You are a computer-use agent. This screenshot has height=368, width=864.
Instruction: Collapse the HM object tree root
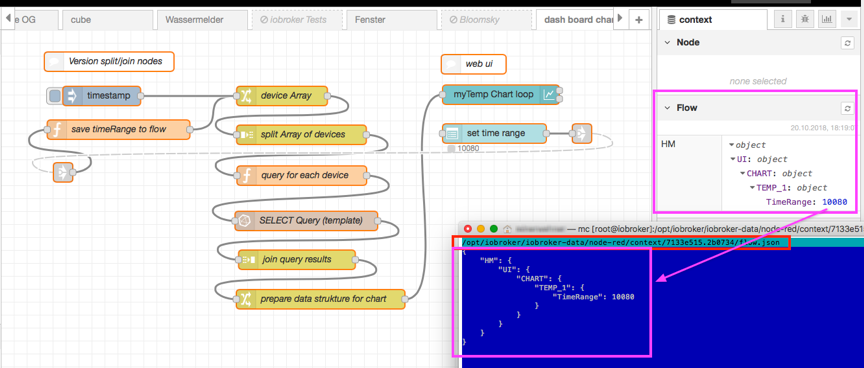731,145
